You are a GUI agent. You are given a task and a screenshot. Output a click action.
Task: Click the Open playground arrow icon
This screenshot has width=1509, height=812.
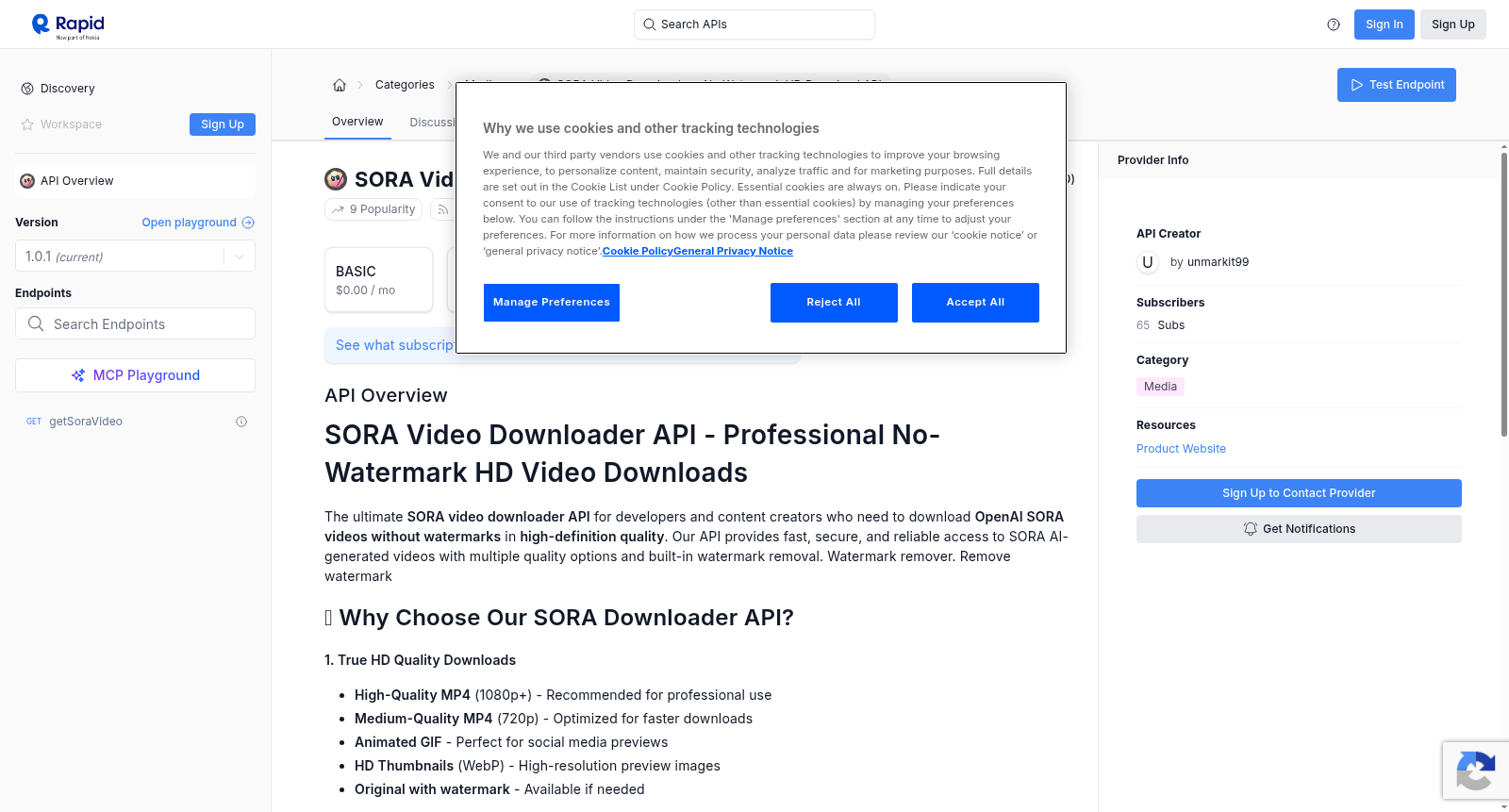pos(248,223)
